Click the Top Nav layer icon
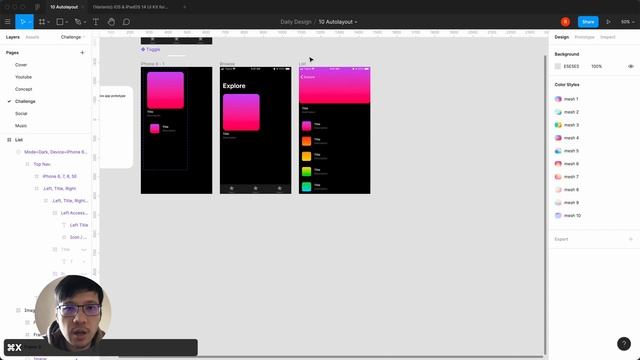 tap(27, 164)
